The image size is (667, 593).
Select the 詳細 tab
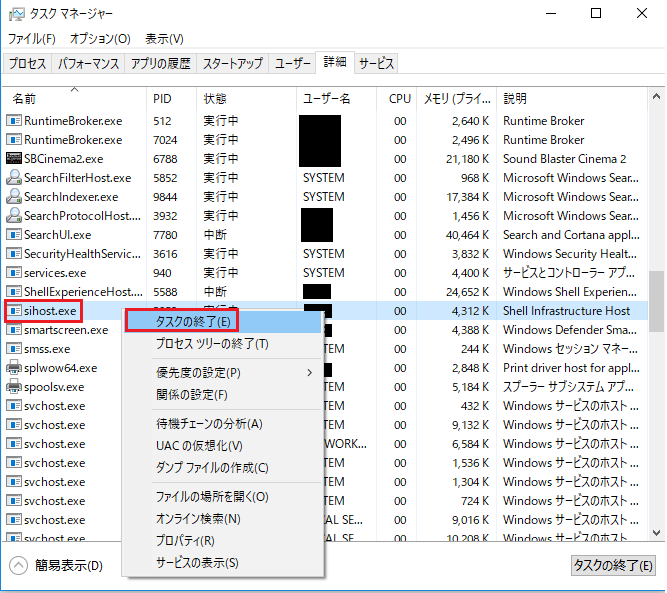(335, 62)
